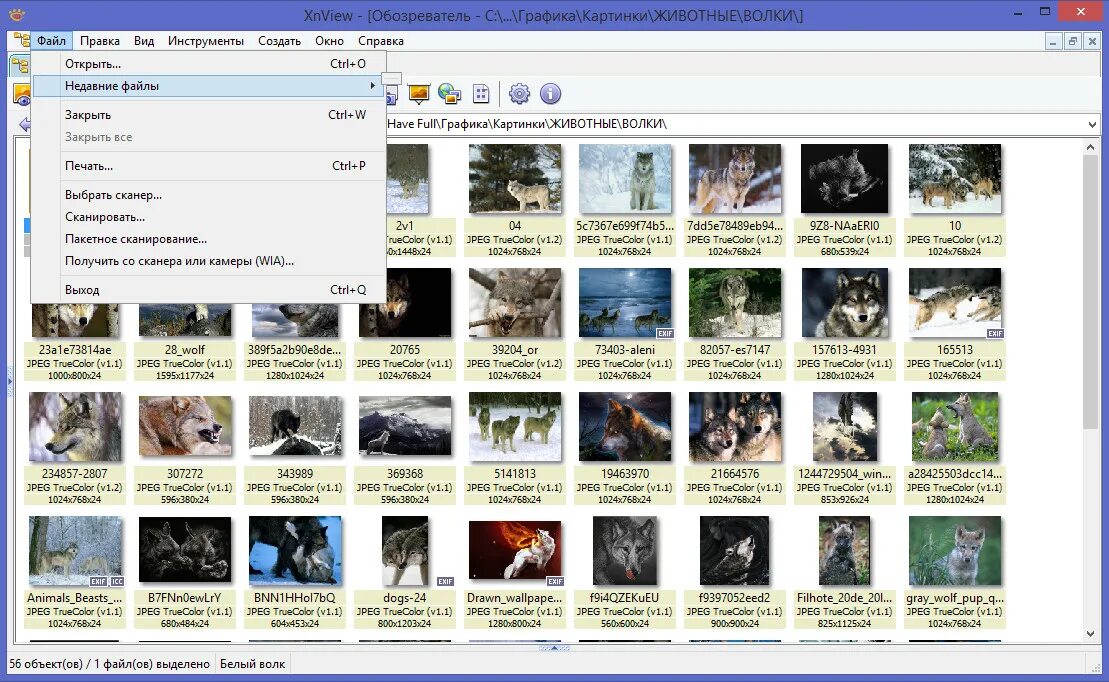Image resolution: width=1109 pixels, height=682 pixels.
Task: Open the Справка menu
Action: pos(381,41)
